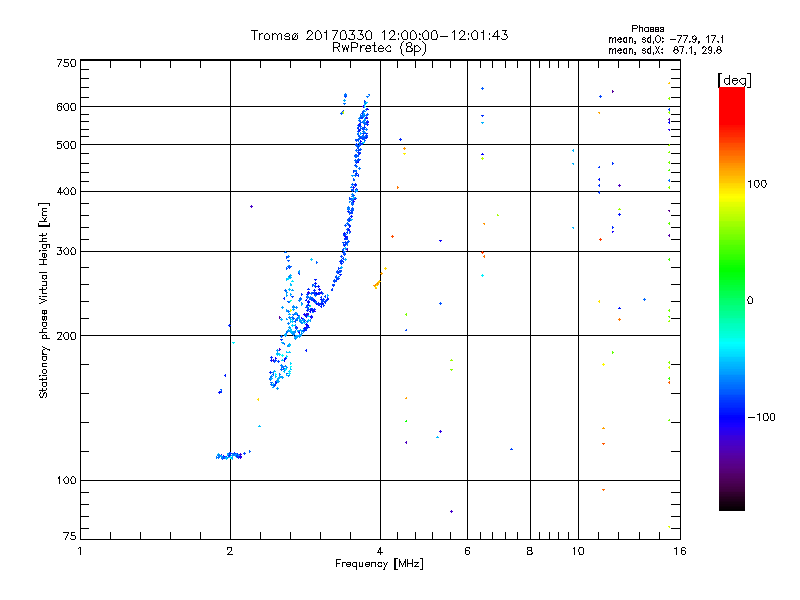Click the y-axis tick label '600'
The height and width of the screenshot is (600, 800).
pyautogui.click(x=66, y=107)
